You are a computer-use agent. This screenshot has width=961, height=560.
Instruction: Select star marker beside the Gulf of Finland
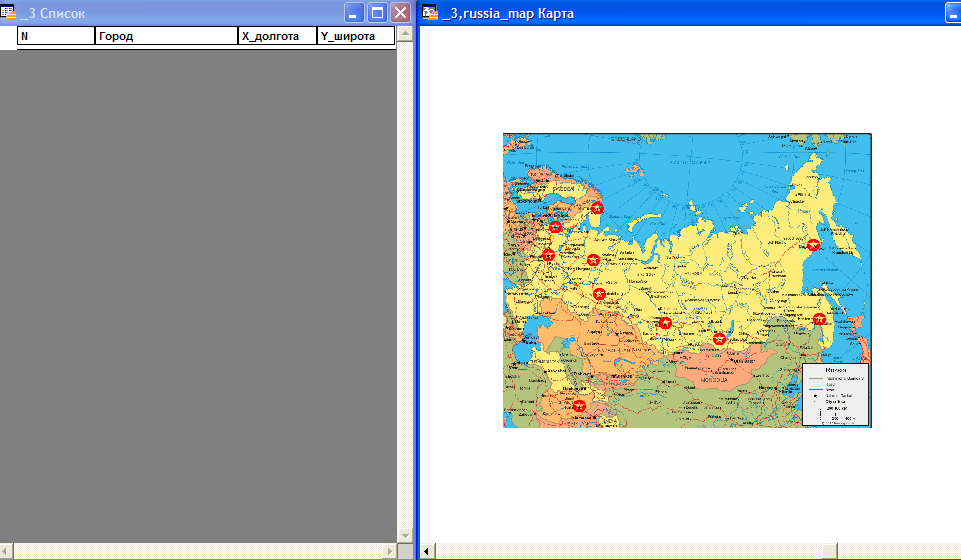[x=555, y=227]
